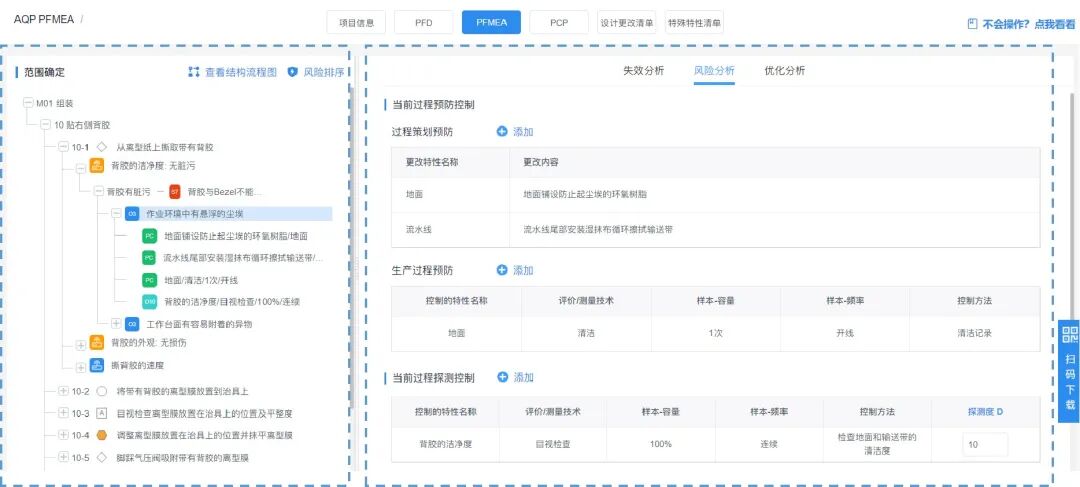Click table cell 地面铺设防止起尘埃的环氧树脂
This screenshot has height=487, width=1080.
(x=585, y=194)
